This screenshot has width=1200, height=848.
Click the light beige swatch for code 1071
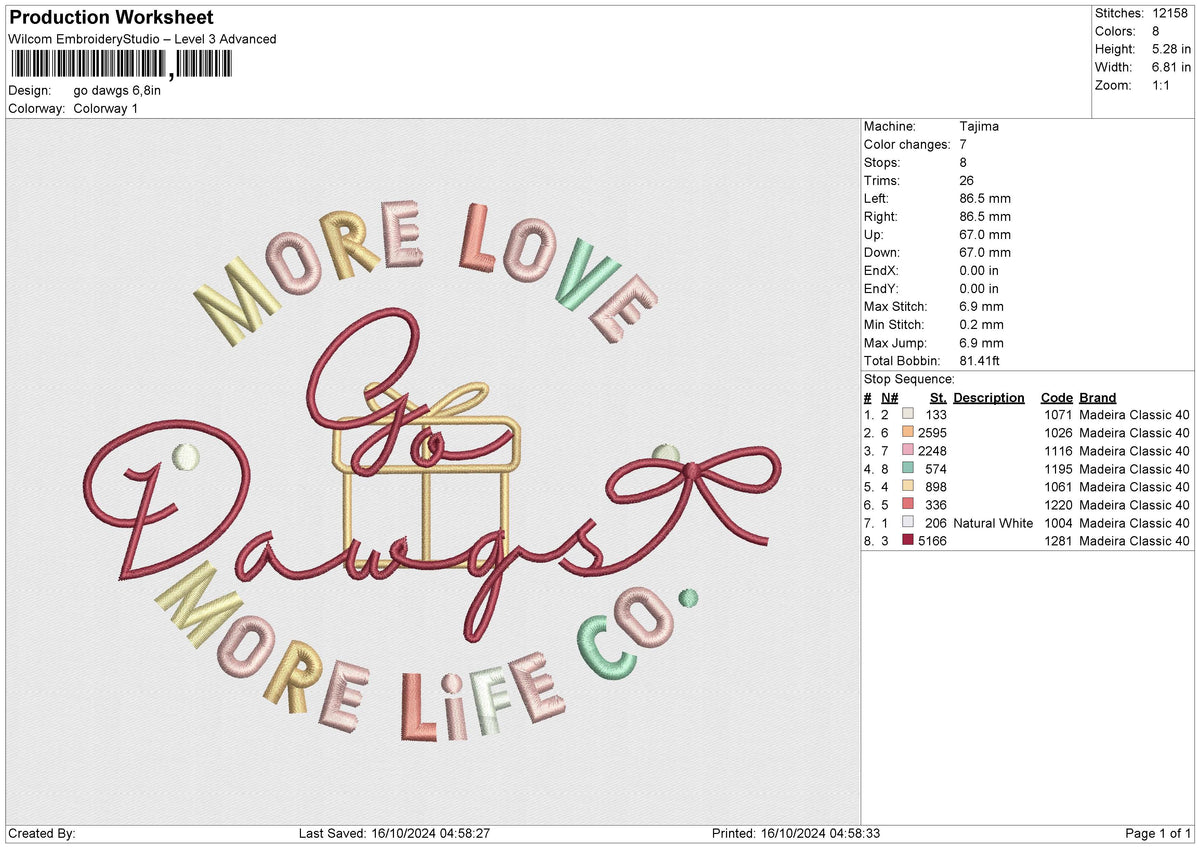(907, 413)
